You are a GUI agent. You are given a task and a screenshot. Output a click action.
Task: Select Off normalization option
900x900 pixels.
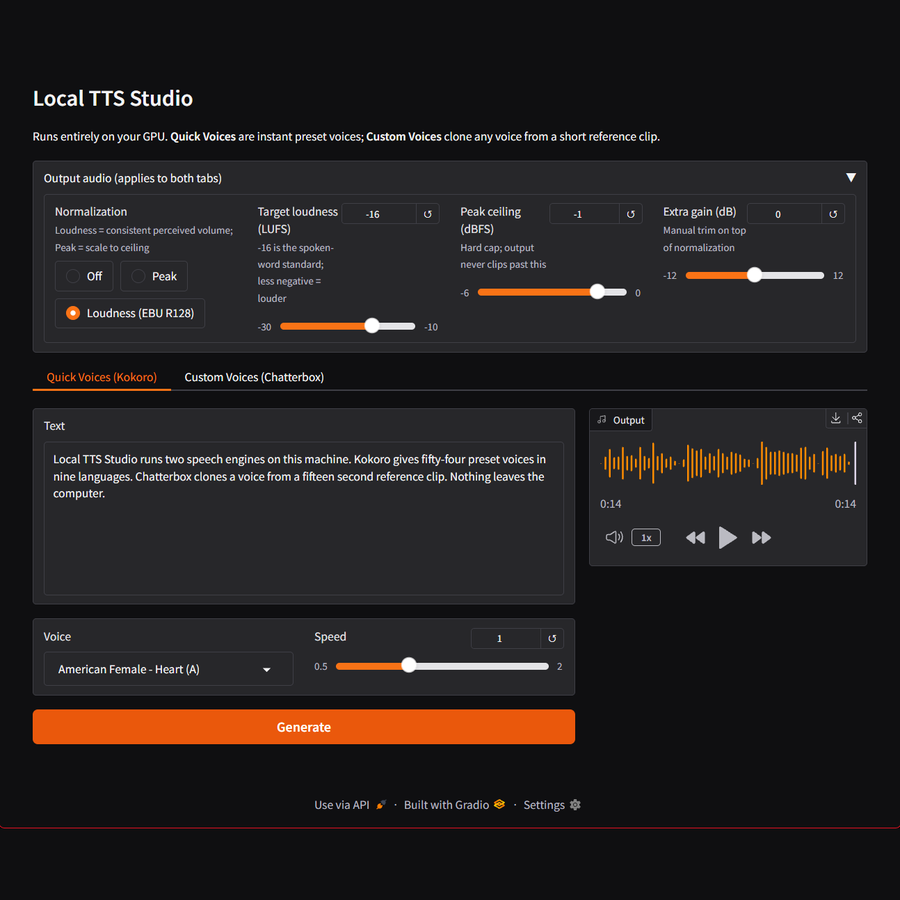84,276
